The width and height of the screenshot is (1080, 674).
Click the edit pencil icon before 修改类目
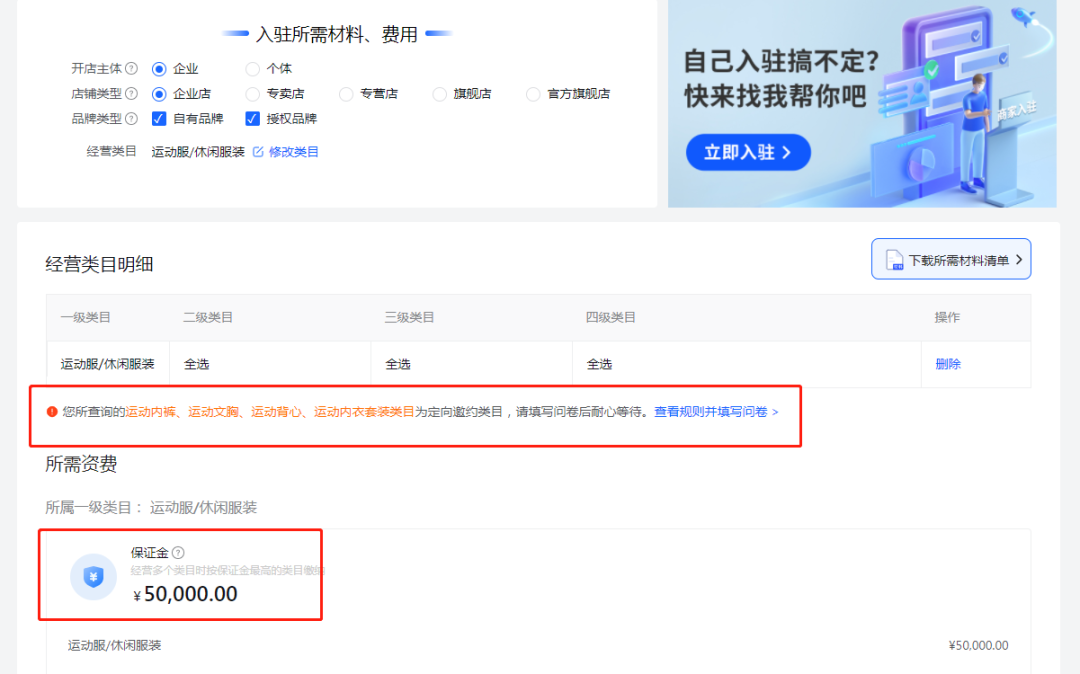click(x=258, y=151)
